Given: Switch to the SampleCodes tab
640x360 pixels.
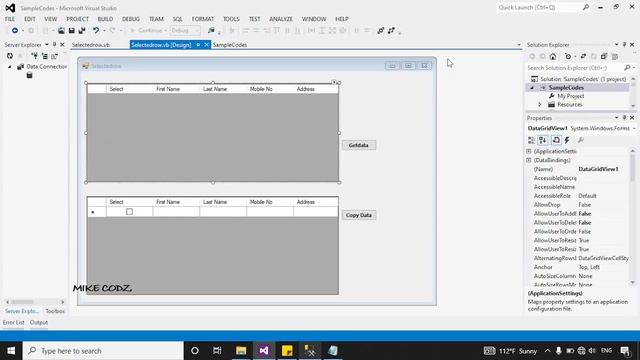Looking at the screenshot, I should 230,45.
